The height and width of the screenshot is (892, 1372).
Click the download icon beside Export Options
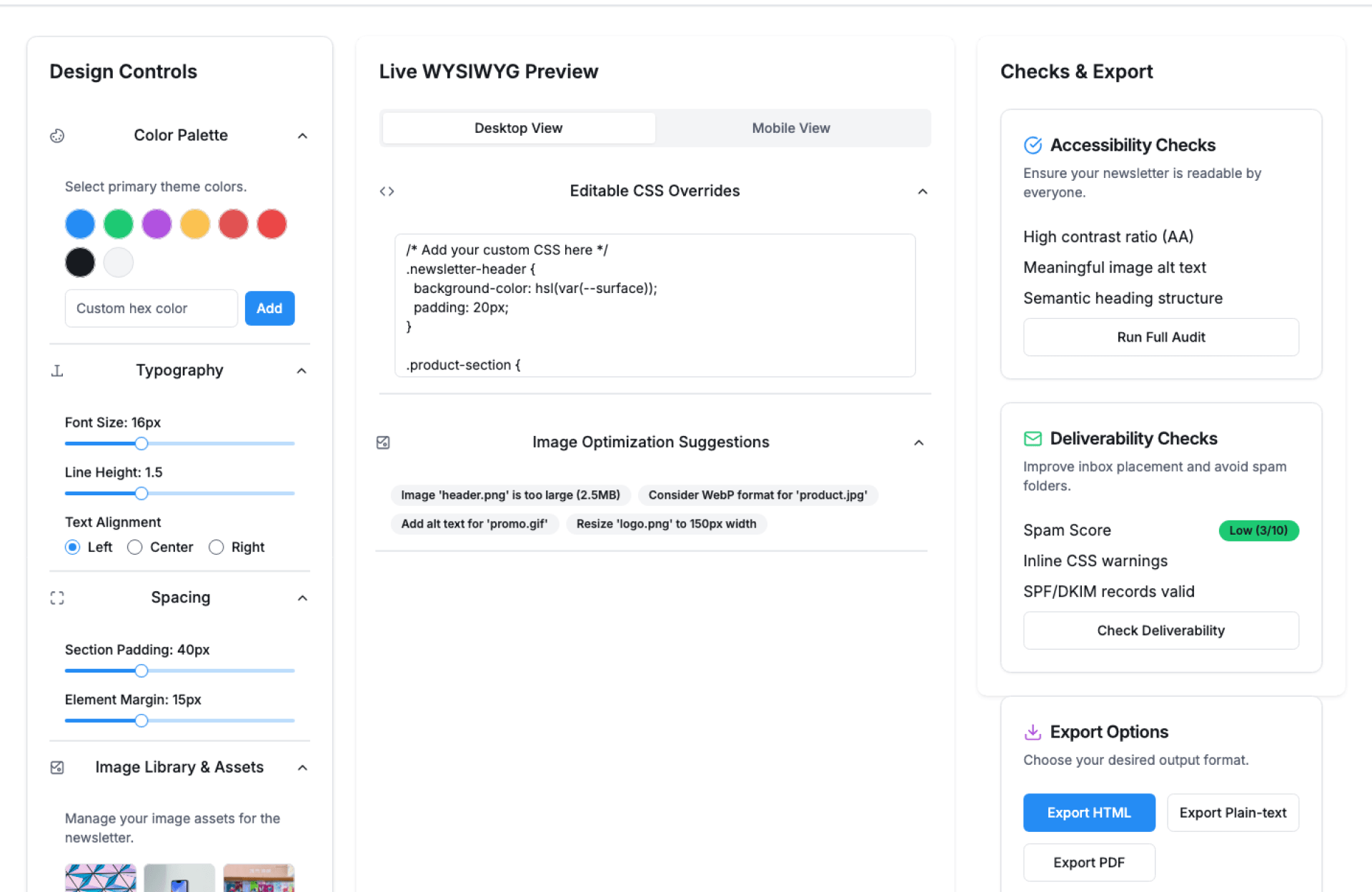[1033, 733]
